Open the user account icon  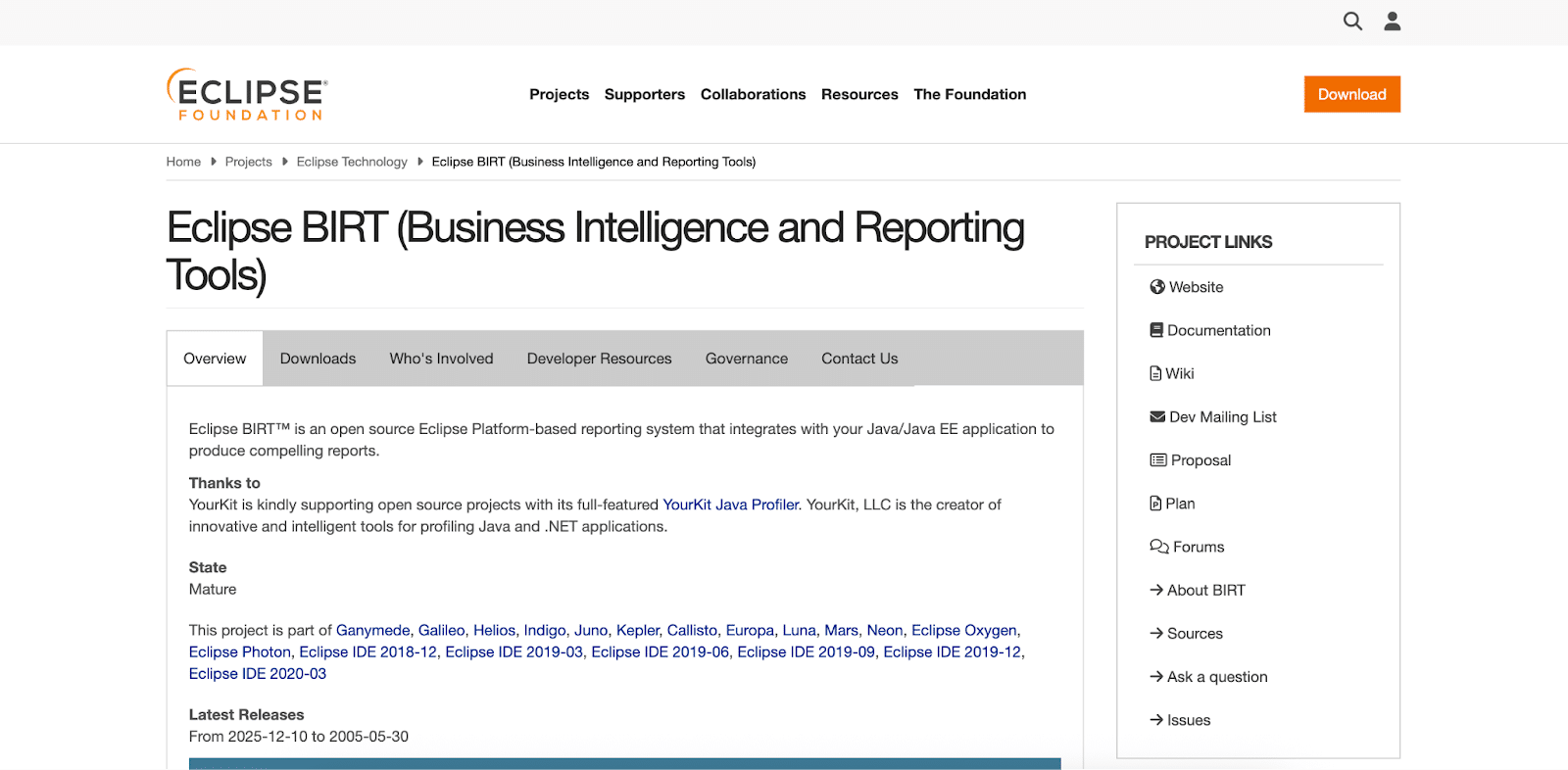point(1392,21)
